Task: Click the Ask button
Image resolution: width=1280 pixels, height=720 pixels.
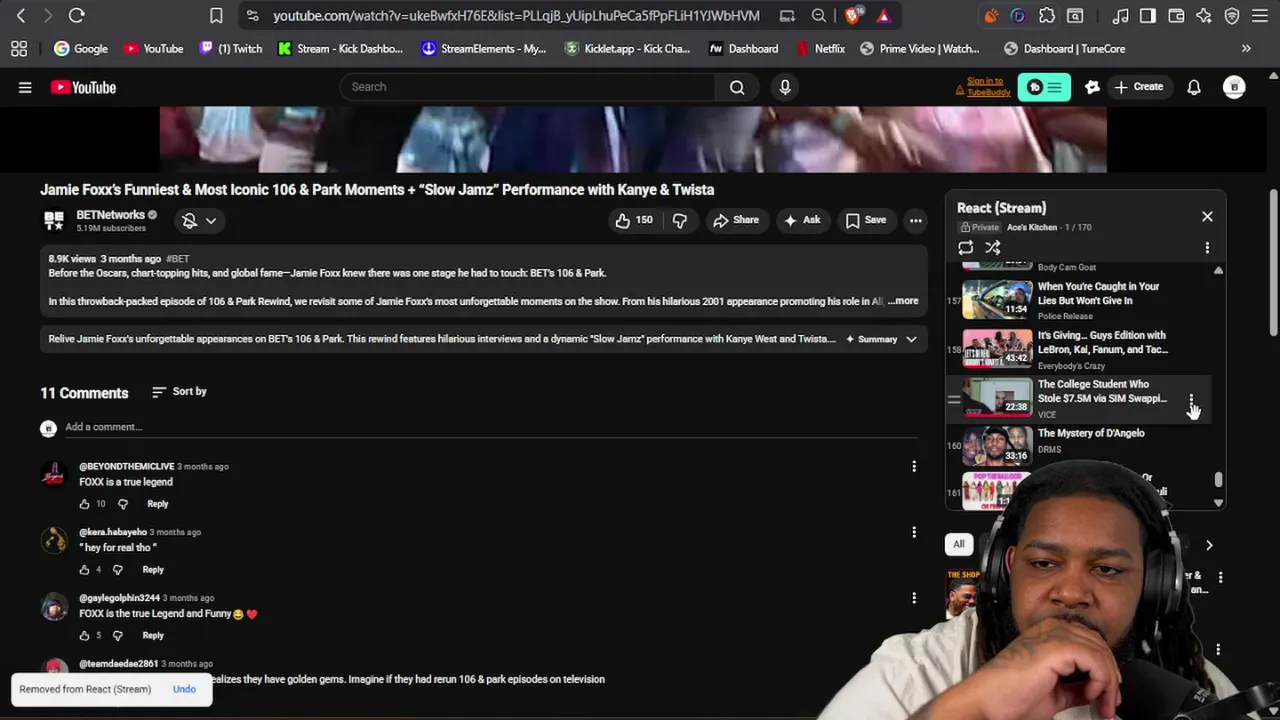Action: coord(802,220)
